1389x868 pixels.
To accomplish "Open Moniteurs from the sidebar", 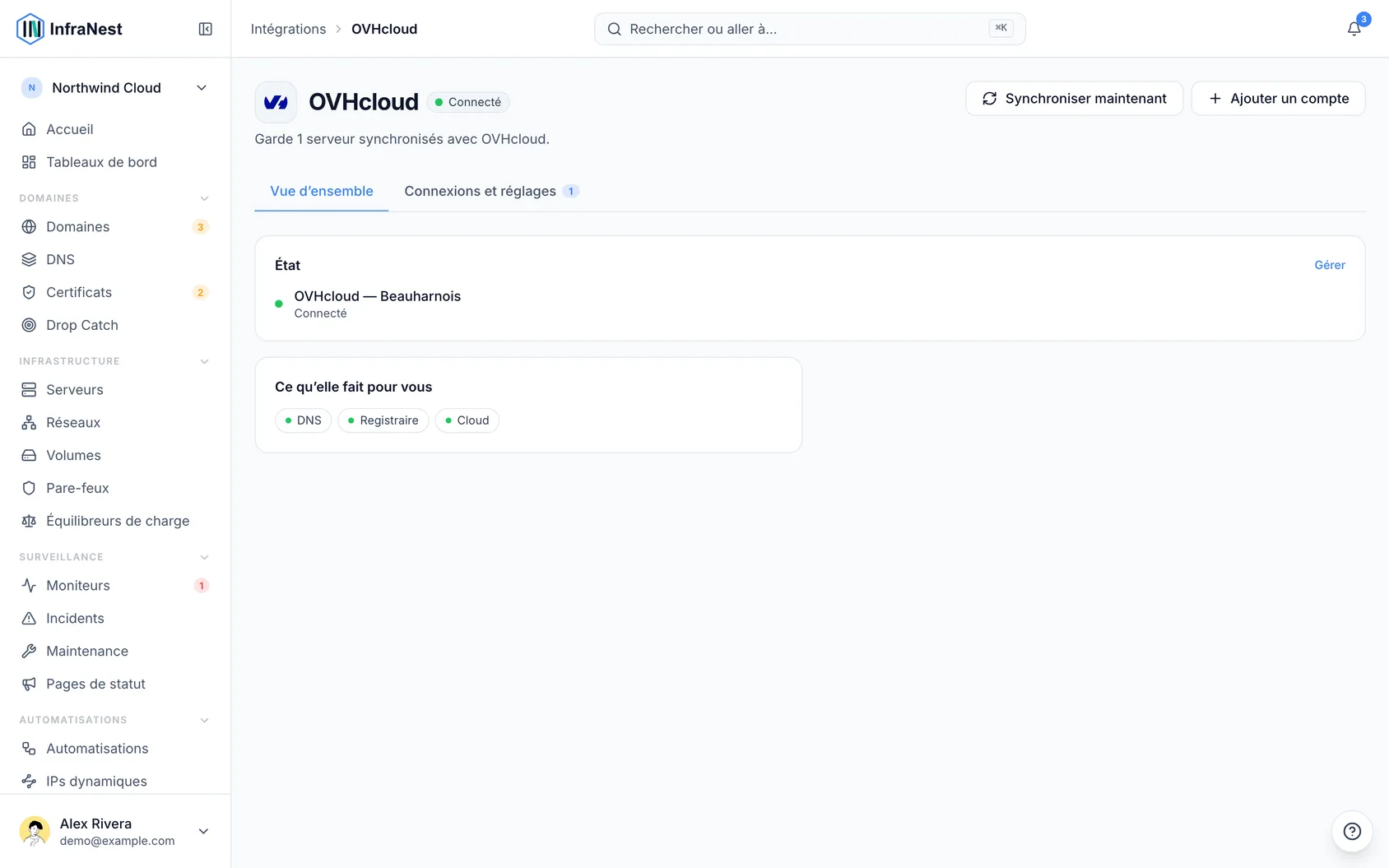I will [x=115, y=585].
